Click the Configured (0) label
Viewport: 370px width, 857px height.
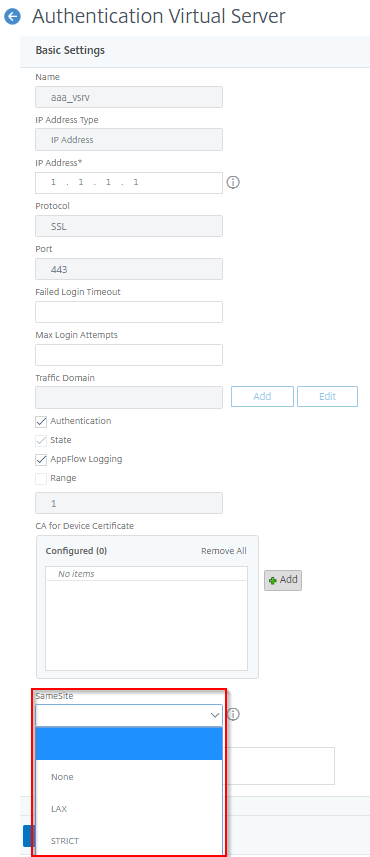point(76,551)
